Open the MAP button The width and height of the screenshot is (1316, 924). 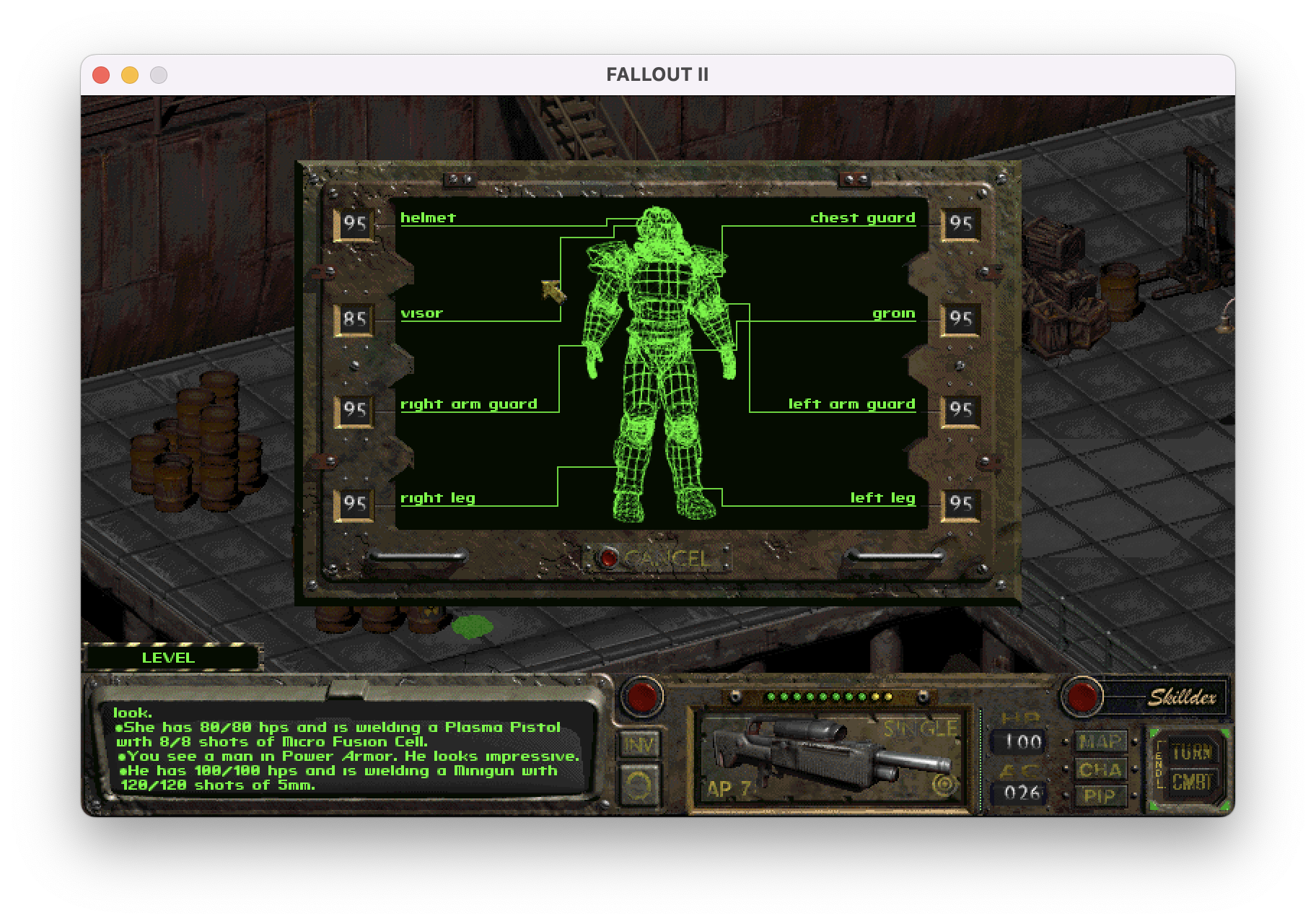[1100, 741]
